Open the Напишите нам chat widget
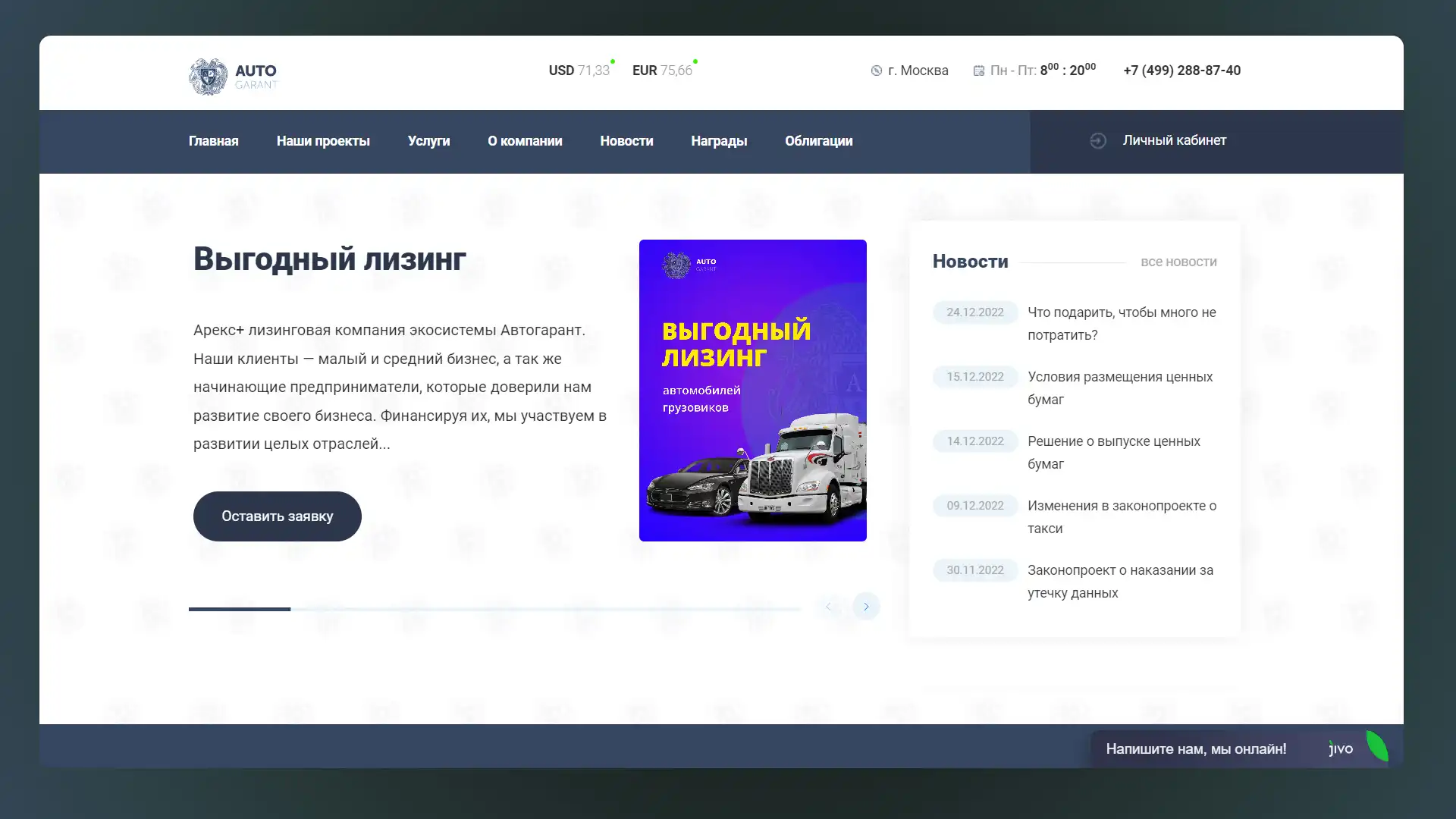This screenshot has width=1456, height=819. [x=1196, y=749]
